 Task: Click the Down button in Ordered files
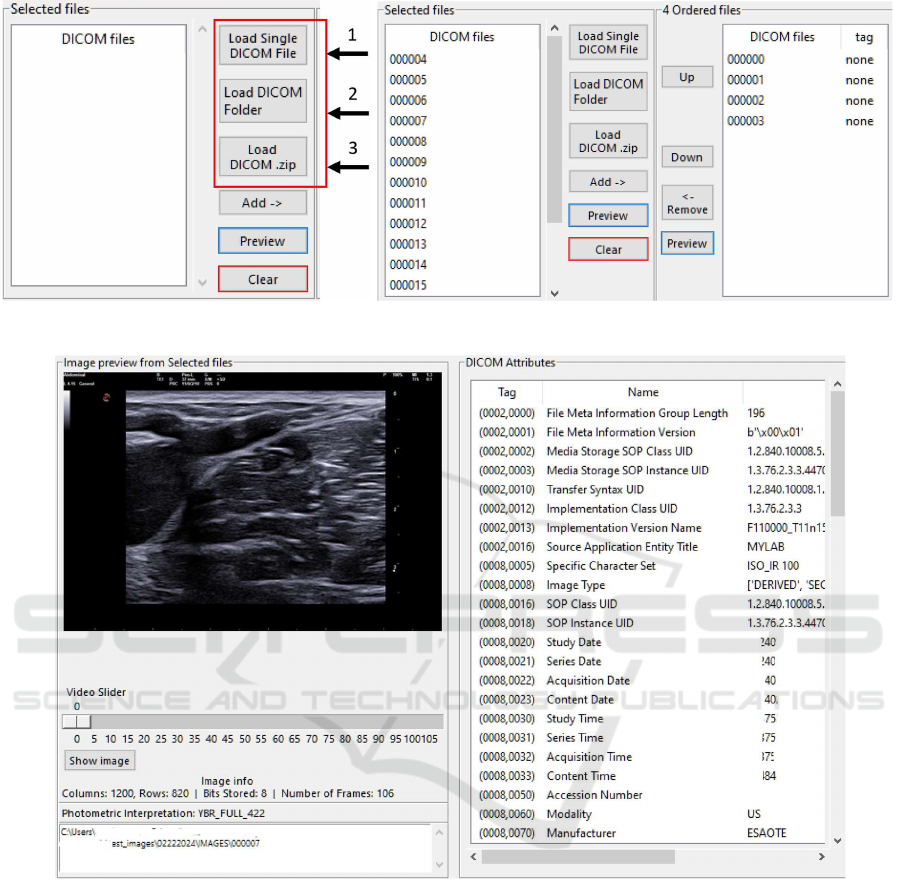687,157
